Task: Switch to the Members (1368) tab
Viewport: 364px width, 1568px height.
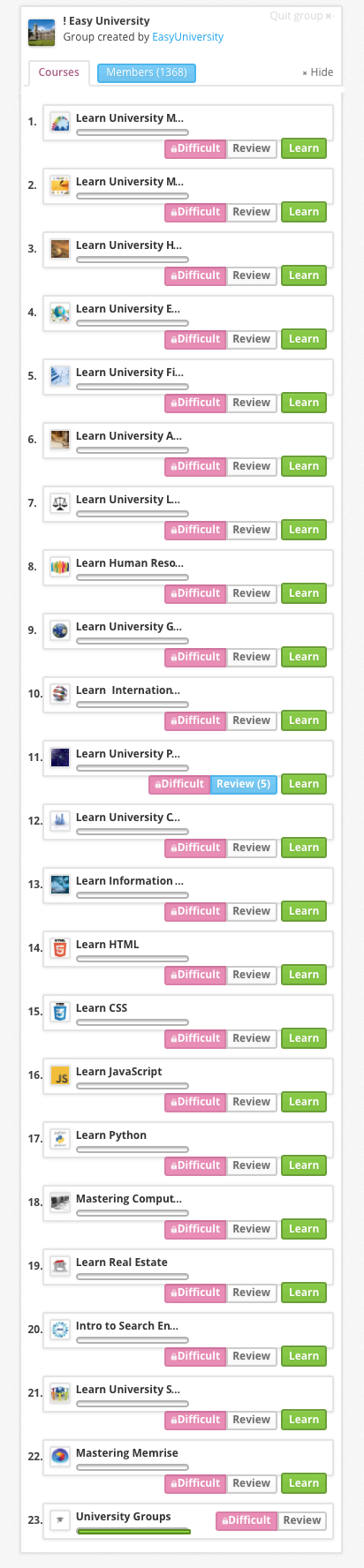Action: 147,72
